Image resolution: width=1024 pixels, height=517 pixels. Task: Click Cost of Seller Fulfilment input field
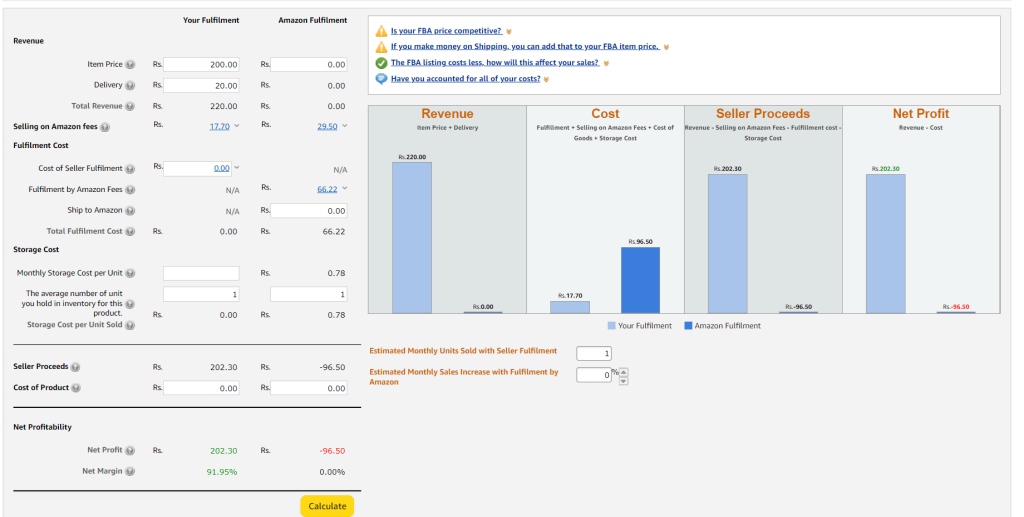[198, 168]
